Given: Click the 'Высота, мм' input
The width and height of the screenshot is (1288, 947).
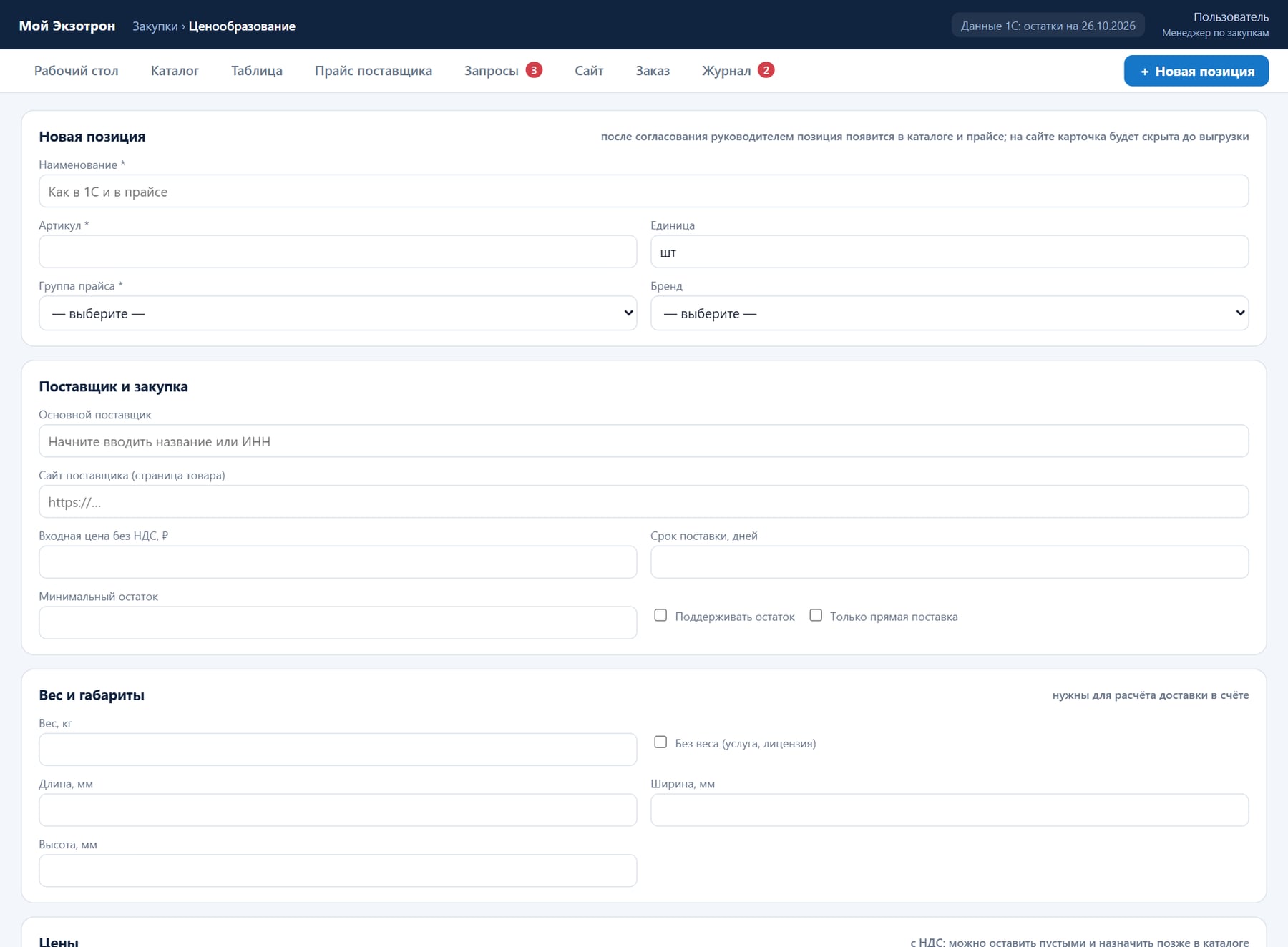Looking at the screenshot, I should point(338,870).
